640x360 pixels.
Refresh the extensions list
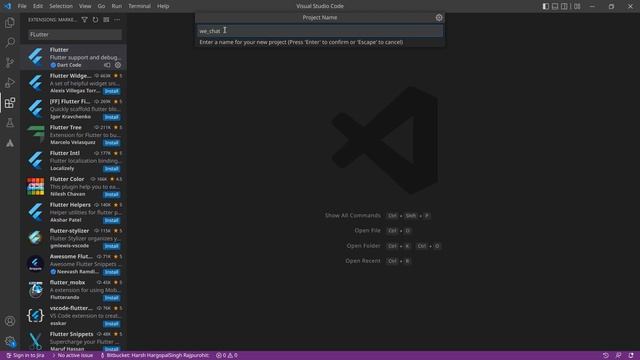[x=95, y=20]
